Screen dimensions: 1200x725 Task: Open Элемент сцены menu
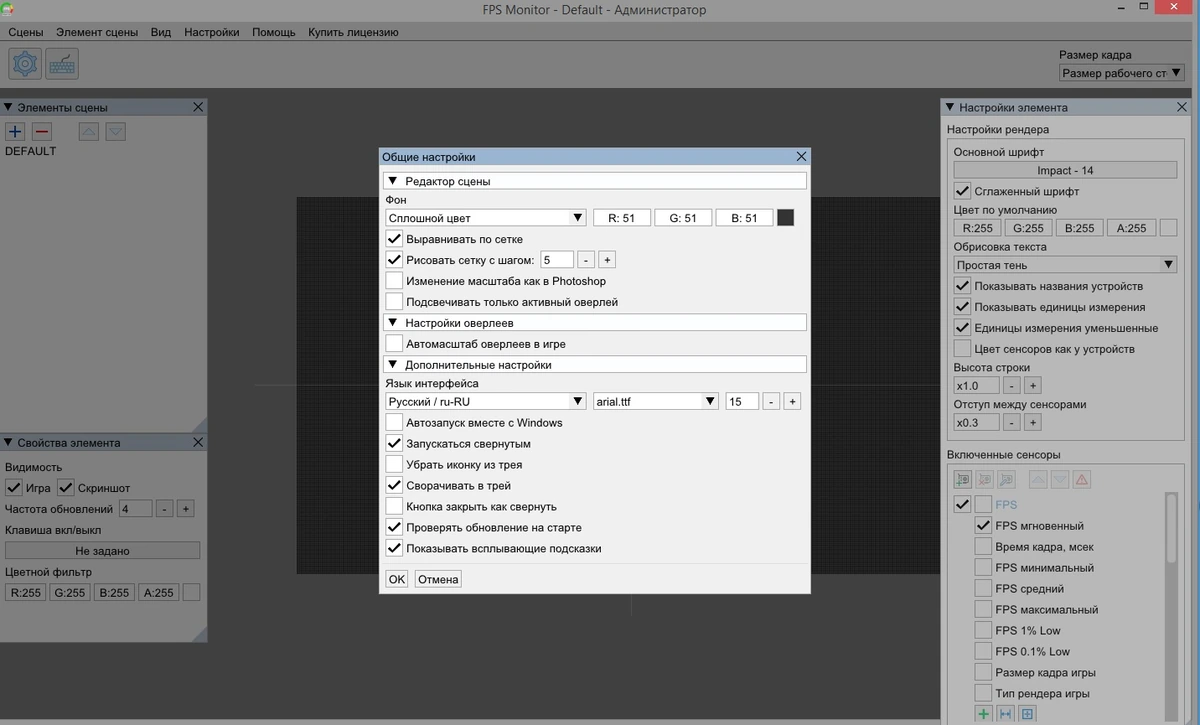97,32
